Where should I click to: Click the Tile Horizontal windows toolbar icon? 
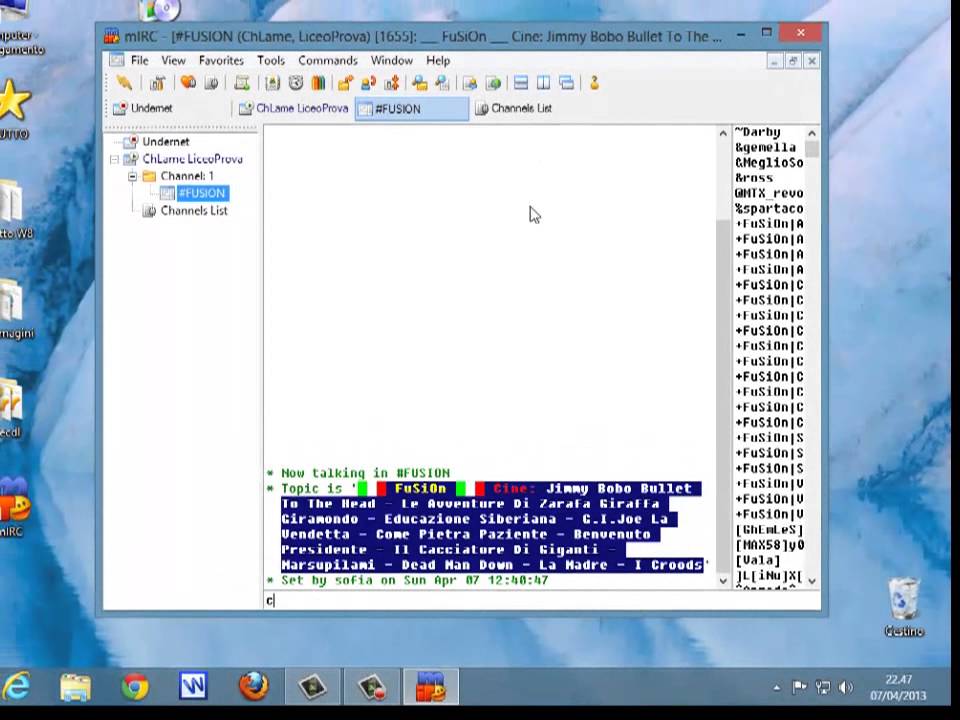(x=520, y=83)
